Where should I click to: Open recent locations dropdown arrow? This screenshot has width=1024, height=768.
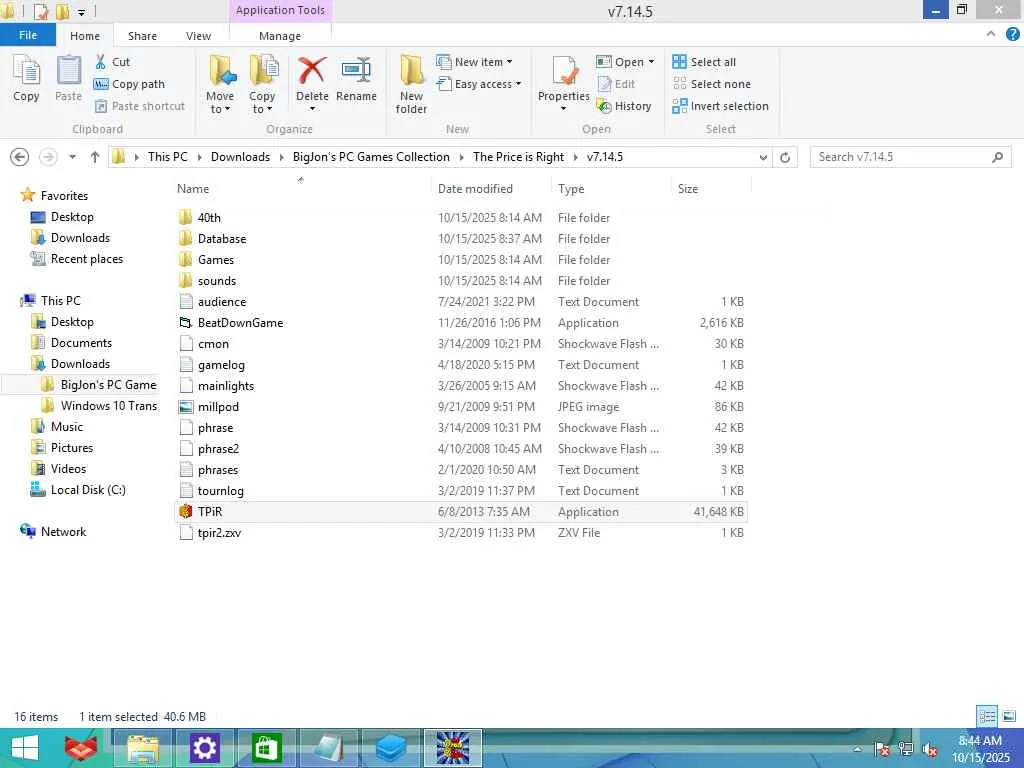click(72, 157)
